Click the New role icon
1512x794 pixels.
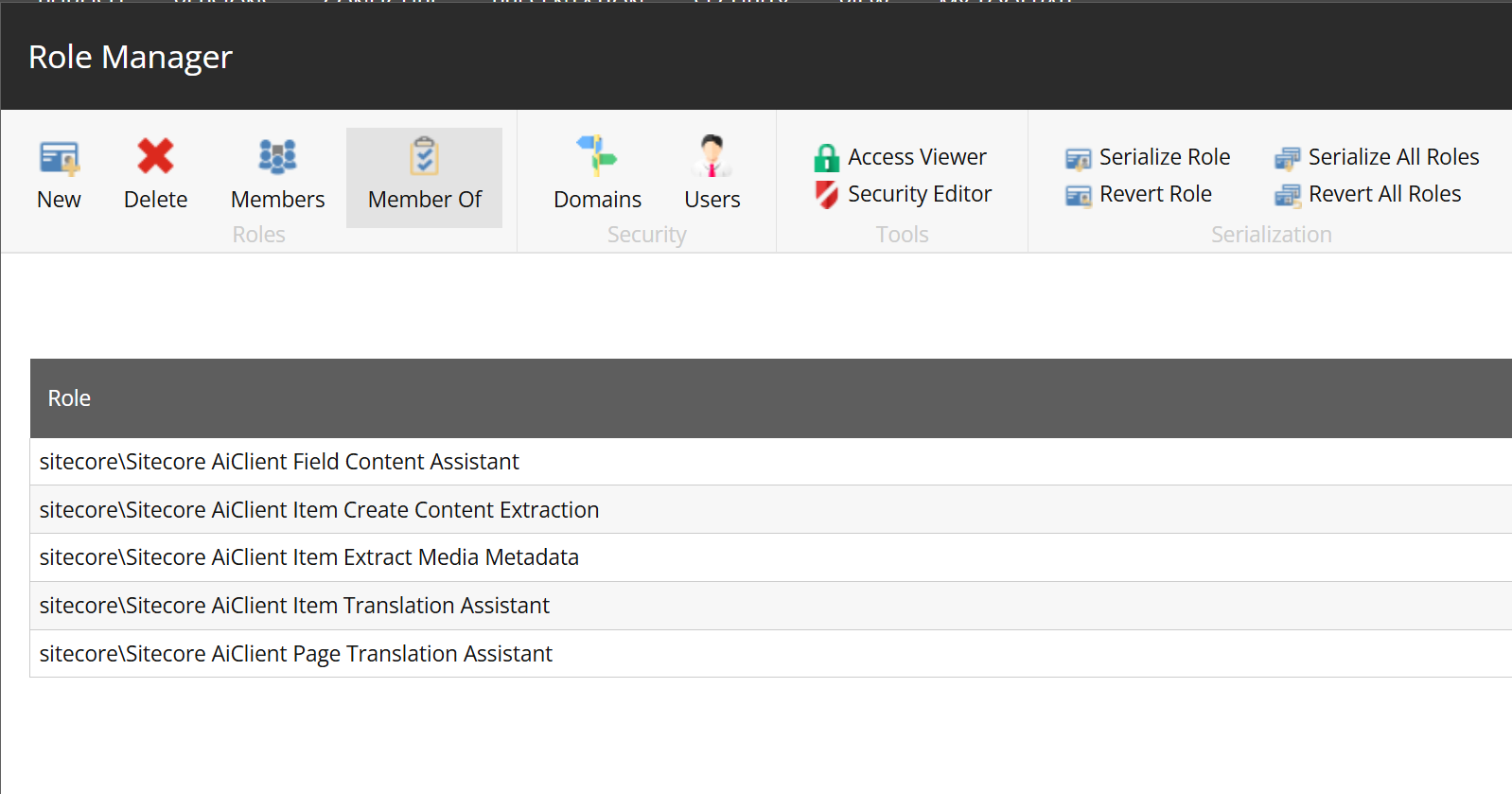[x=59, y=157]
